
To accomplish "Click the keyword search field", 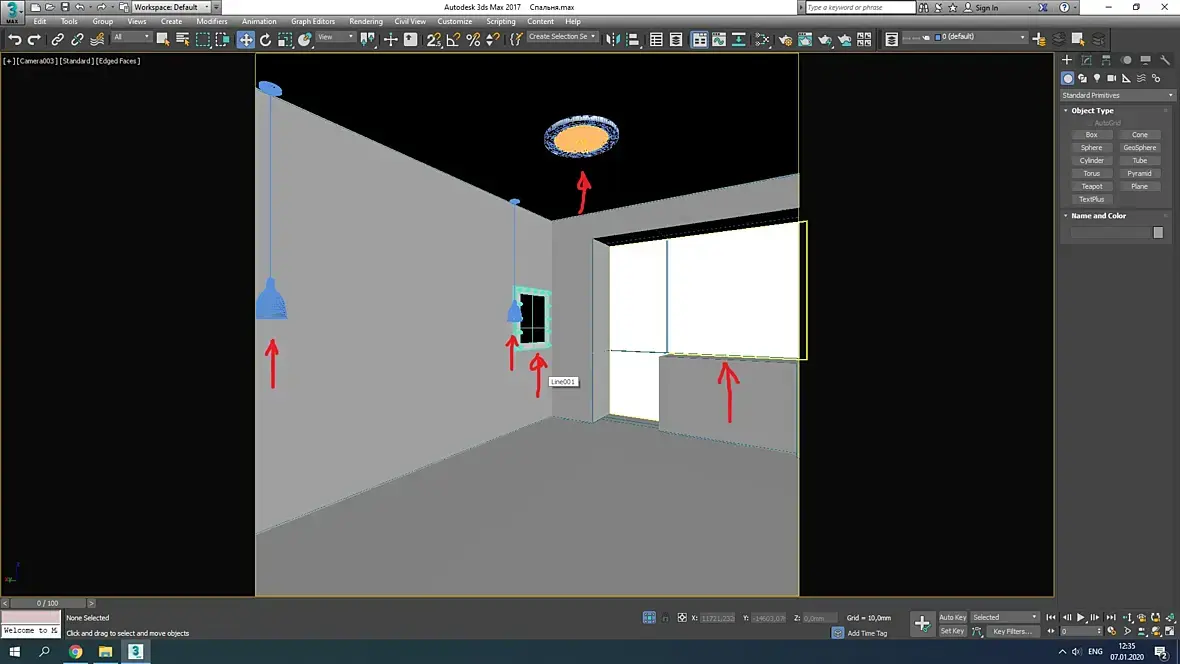I will 859,8.
